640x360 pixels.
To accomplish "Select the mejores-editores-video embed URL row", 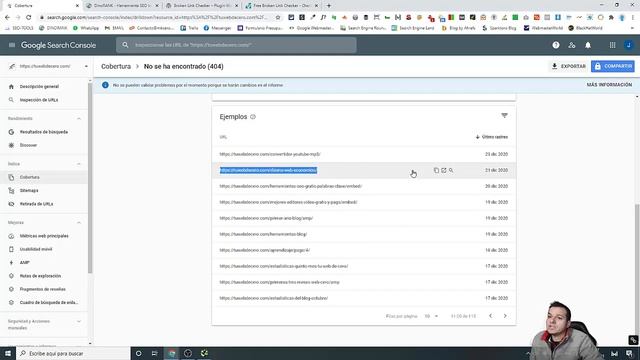I will [x=364, y=202].
